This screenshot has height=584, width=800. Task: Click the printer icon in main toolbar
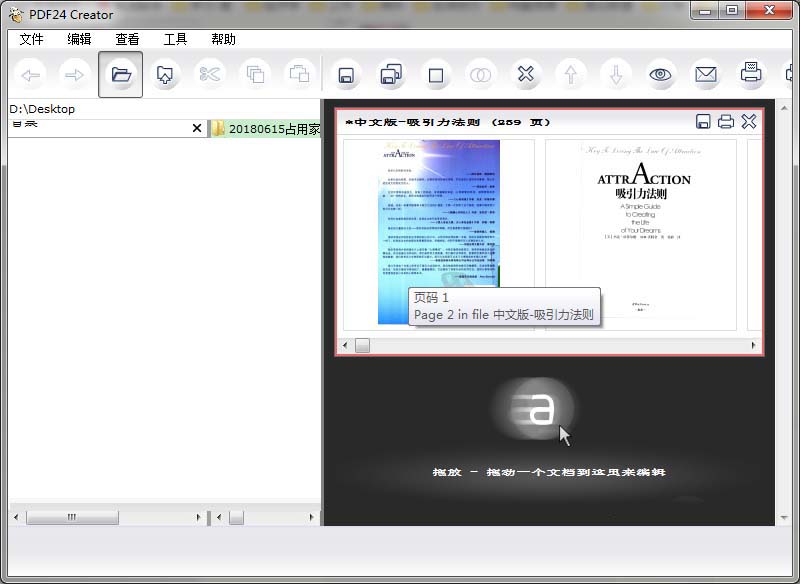click(x=751, y=73)
